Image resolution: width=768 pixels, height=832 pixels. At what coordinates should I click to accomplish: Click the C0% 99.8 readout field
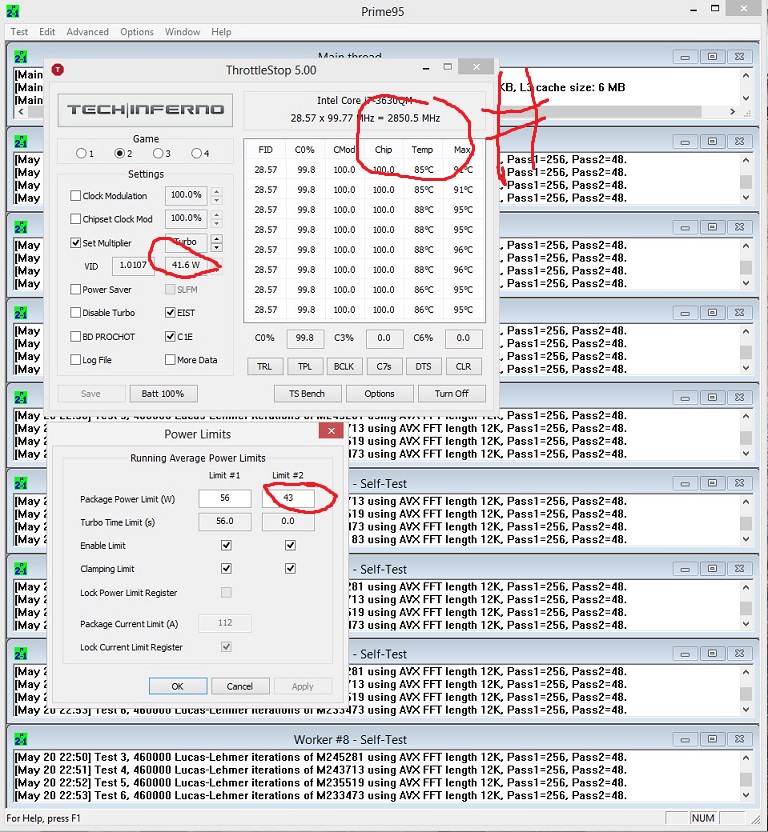point(305,338)
